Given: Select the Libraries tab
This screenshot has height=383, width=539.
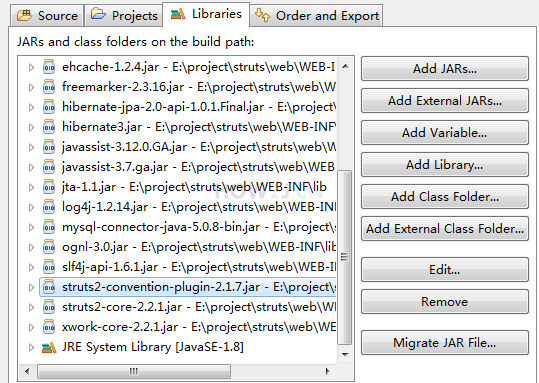Looking at the screenshot, I should pos(206,14).
